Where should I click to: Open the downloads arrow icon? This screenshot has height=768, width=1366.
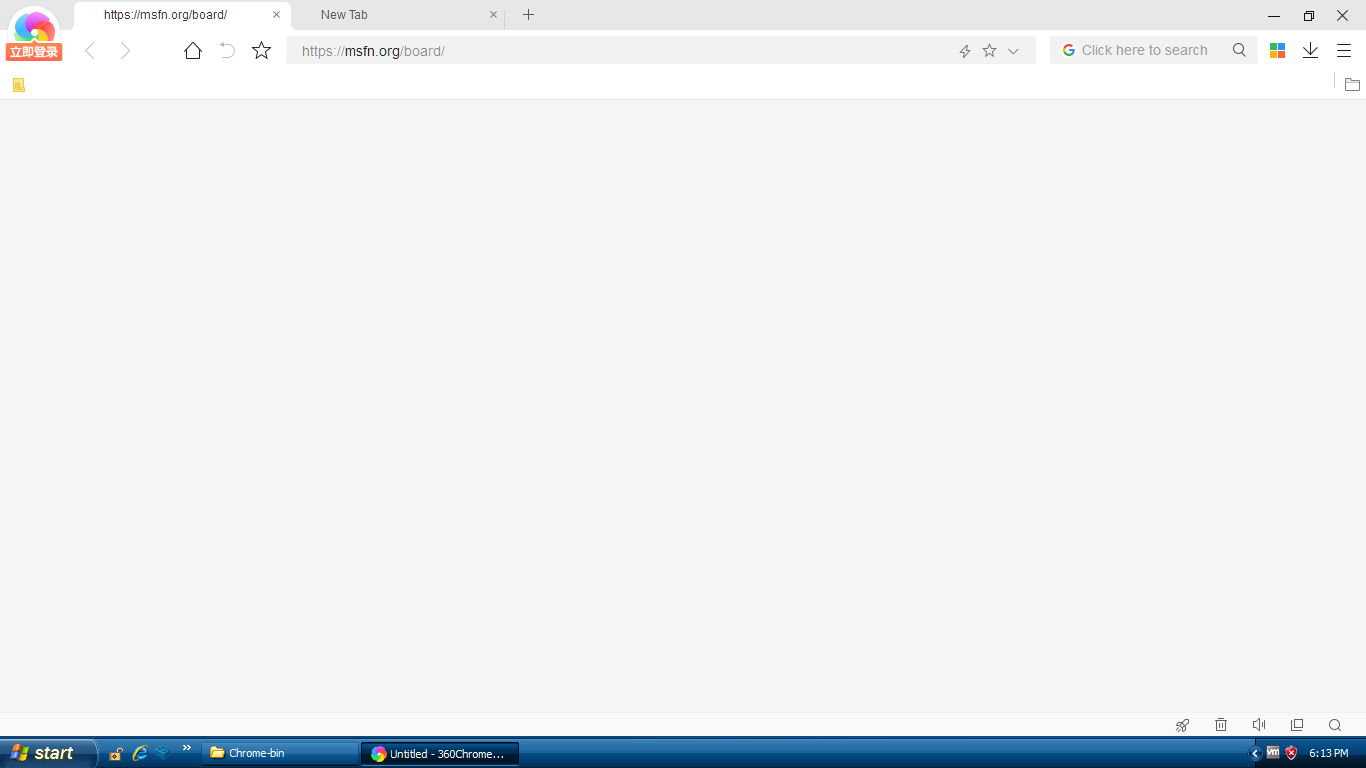(1310, 50)
